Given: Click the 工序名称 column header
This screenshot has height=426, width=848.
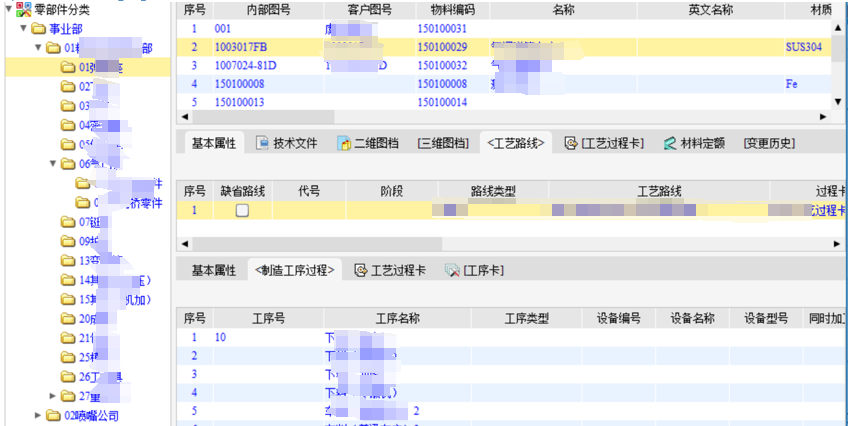Looking at the screenshot, I should [x=398, y=318].
